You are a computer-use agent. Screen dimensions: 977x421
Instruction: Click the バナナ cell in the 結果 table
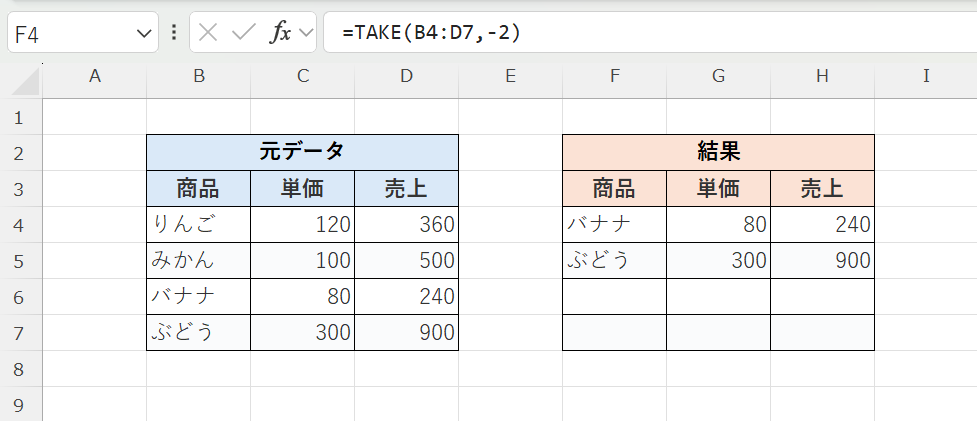tap(614, 225)
